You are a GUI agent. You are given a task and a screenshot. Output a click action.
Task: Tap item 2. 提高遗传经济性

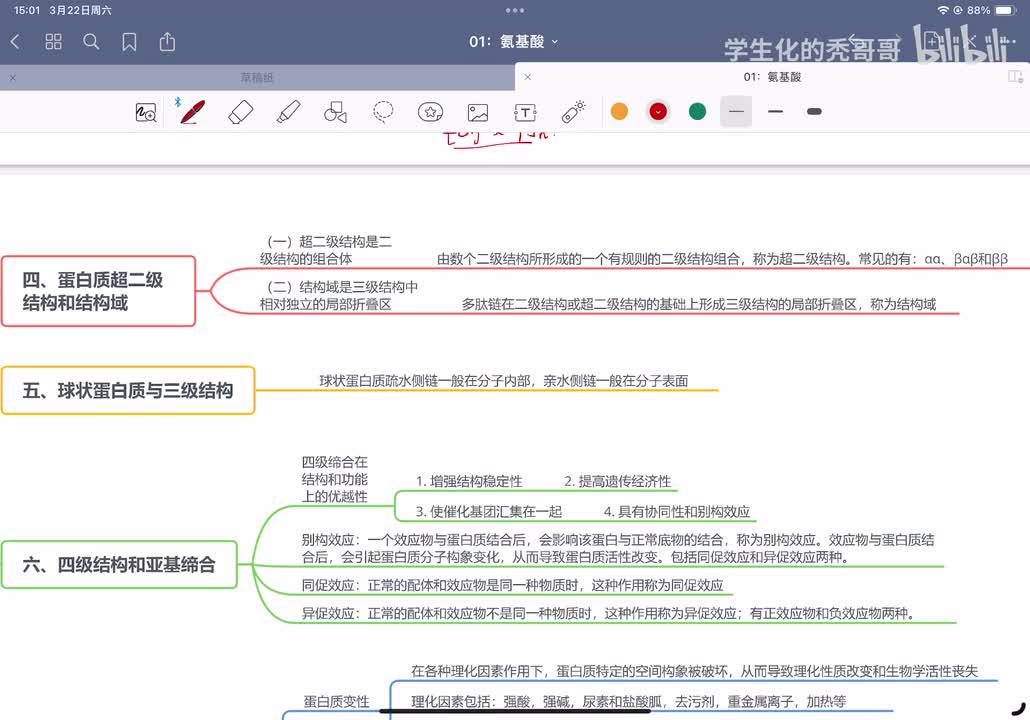pyautogui.click(x=617, y=481)
